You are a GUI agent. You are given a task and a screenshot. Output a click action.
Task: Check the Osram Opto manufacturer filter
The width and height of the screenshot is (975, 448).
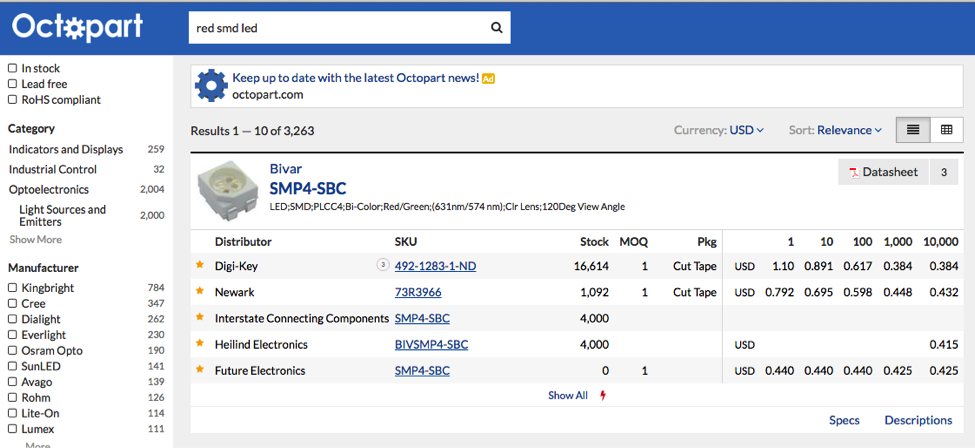point(12,350)
